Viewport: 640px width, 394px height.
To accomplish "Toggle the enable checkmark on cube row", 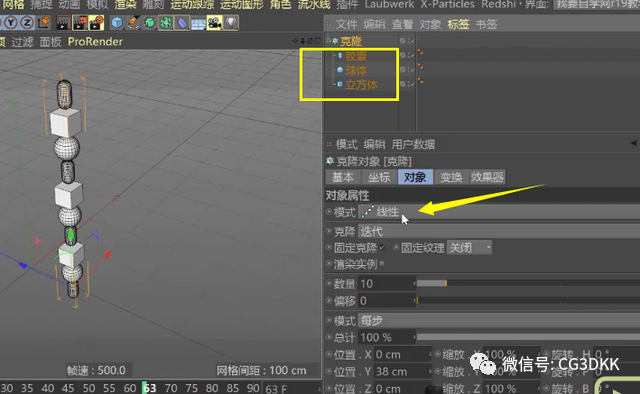I will pos(413,84).
